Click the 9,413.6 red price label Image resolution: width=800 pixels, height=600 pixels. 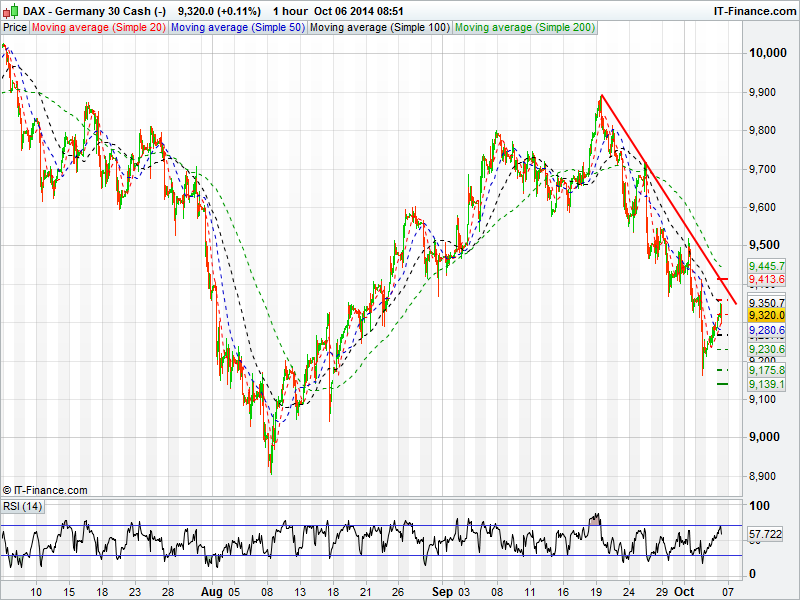[767, 280]
